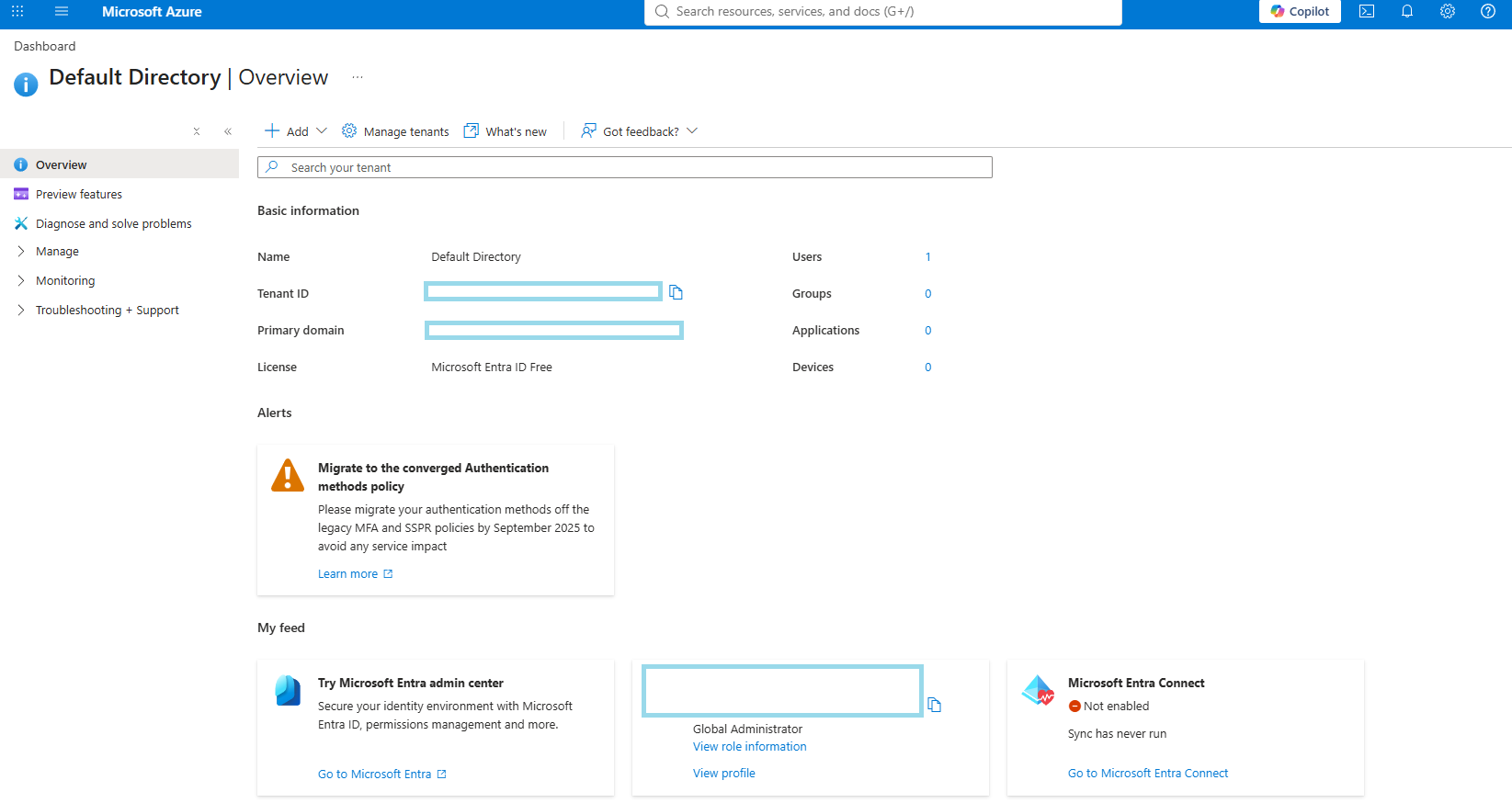Open the Users count link
Viewport: 1512px width, 803px height.
928,256
